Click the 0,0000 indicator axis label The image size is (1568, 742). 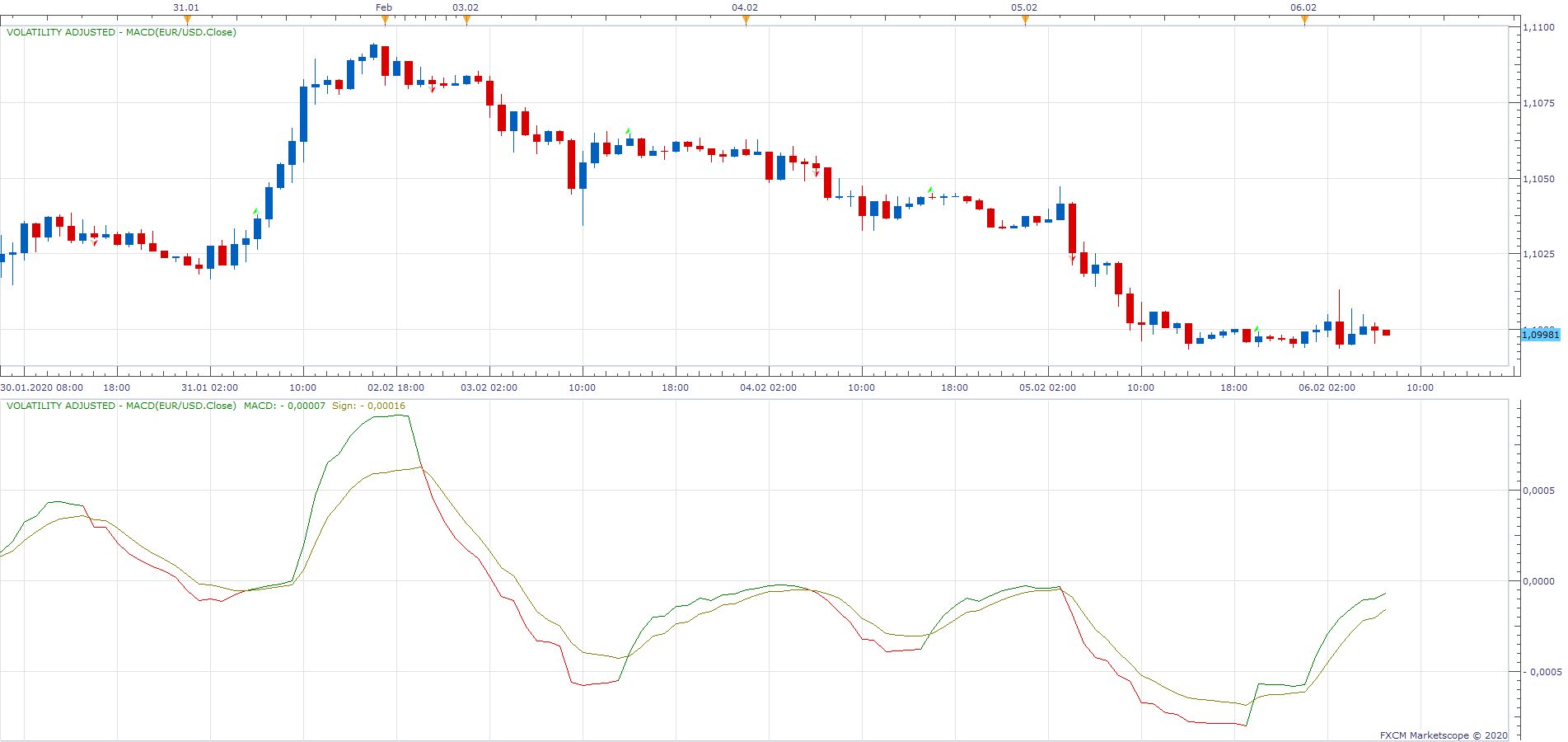point(1538,581)
